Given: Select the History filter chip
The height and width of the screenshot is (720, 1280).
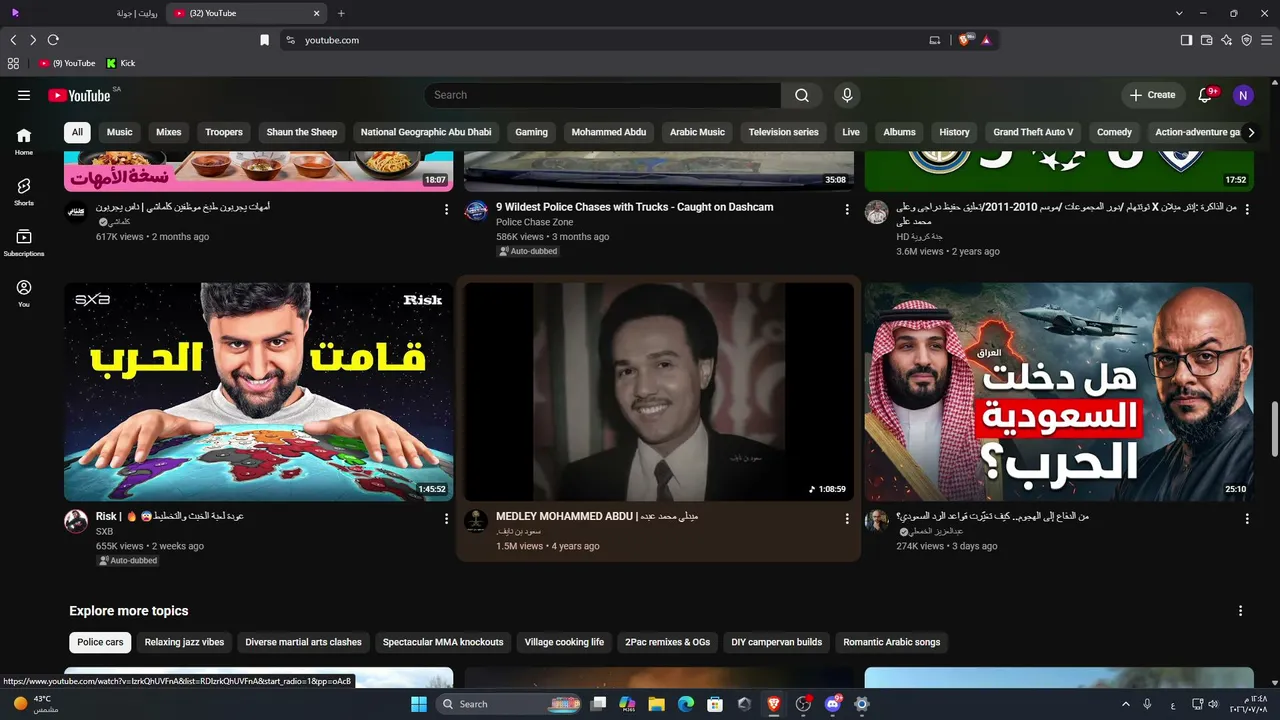Looking at the screenshot, I should (x=954, y=132).
